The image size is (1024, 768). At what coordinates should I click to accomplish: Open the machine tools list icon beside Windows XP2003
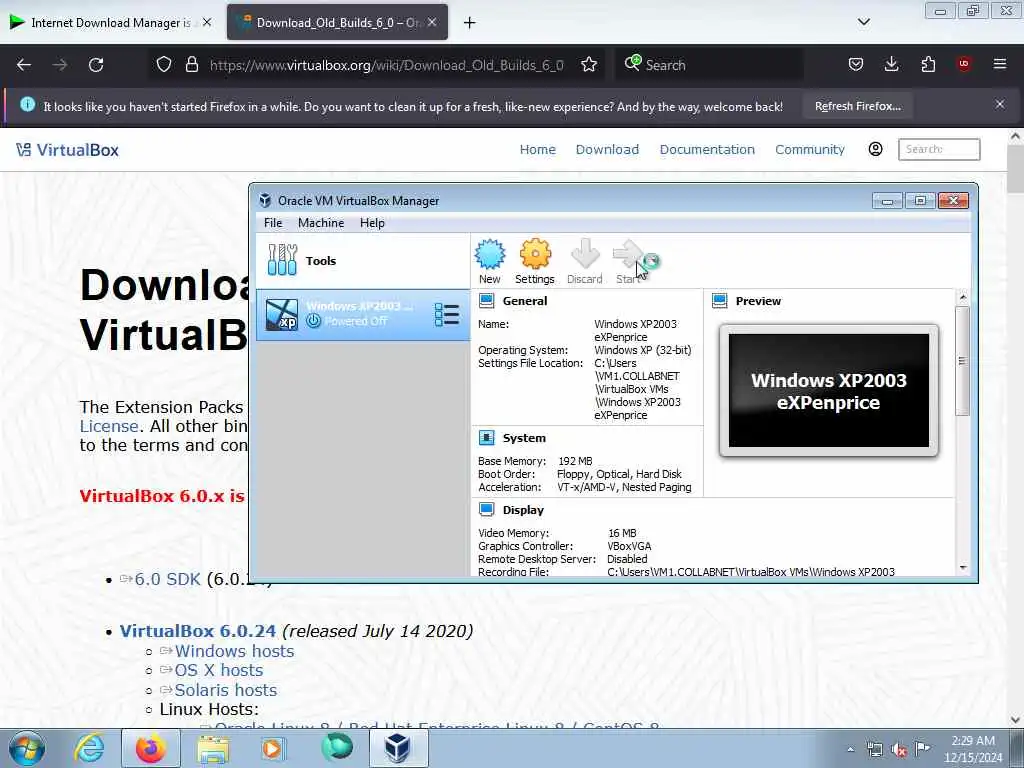click(447, 315)
